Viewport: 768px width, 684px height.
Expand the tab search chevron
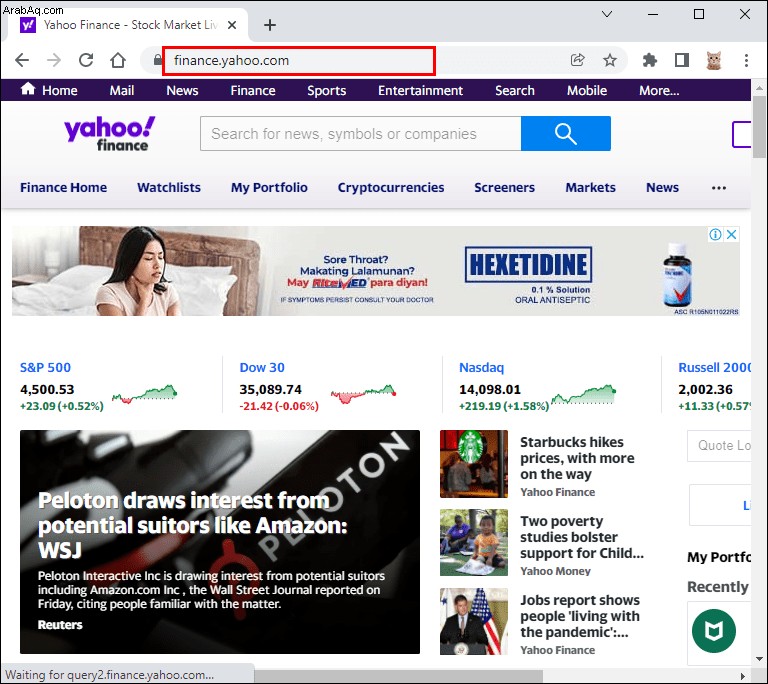(607, 14)
